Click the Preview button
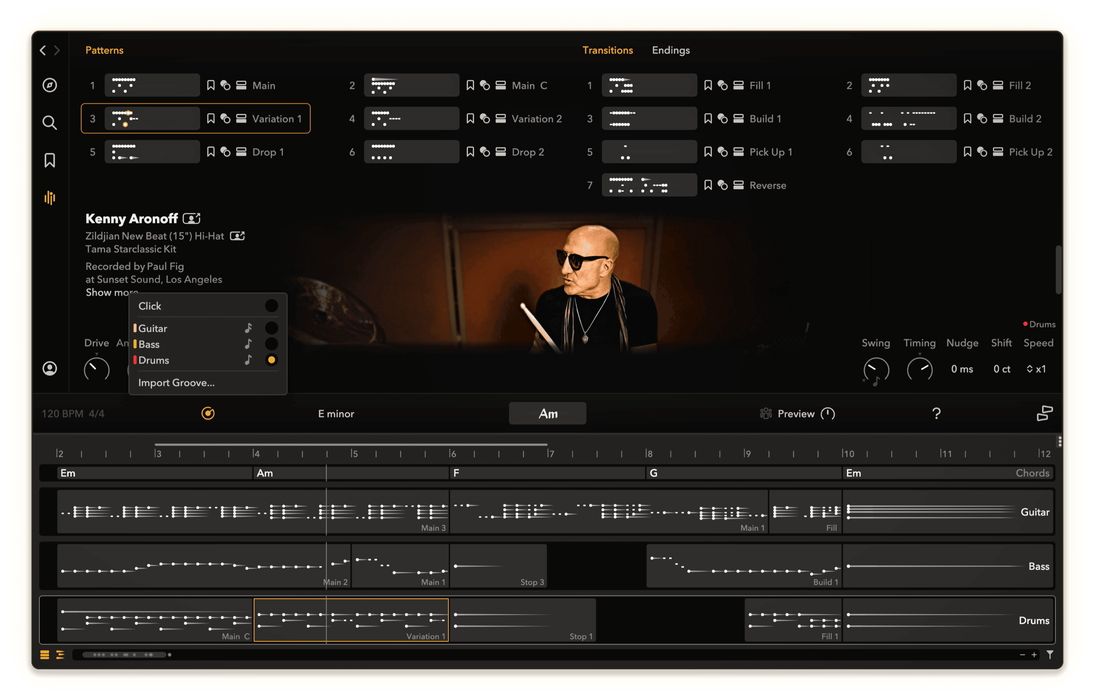Image resolution: width=1094 pixels, height=700 pixels. [795, 414]
